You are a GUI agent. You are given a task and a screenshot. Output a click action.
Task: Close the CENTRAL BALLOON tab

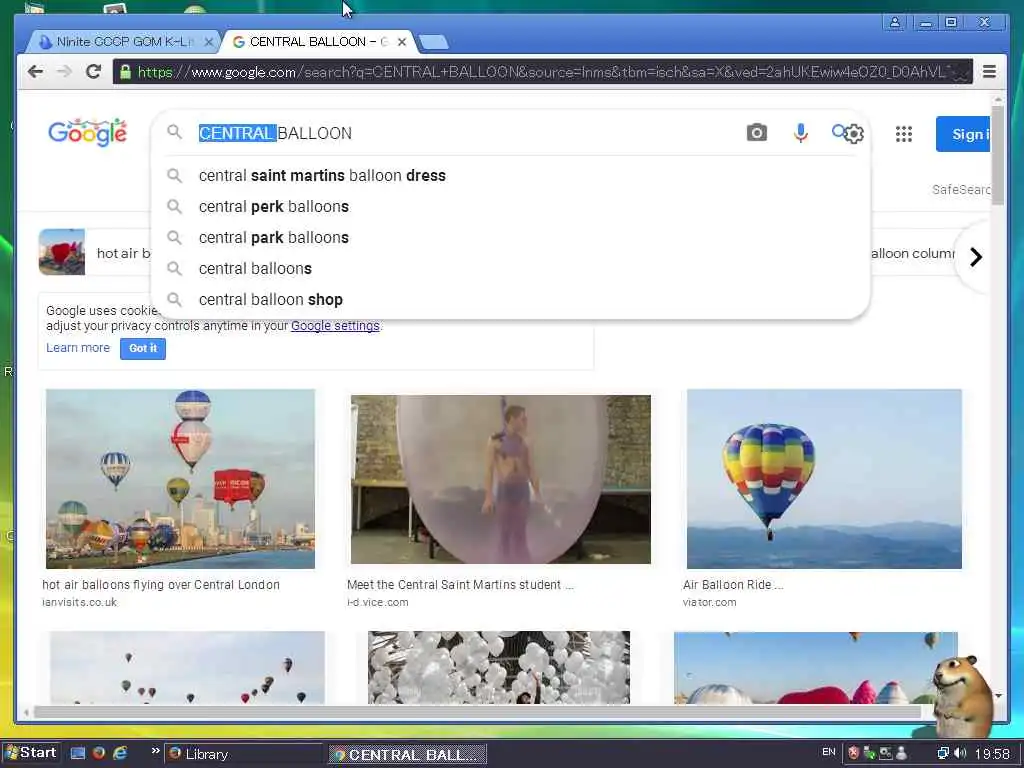coord(402,42)
